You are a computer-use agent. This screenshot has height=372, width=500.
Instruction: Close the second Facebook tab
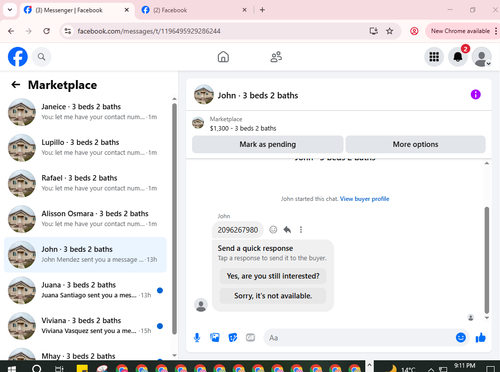[244, 10]
